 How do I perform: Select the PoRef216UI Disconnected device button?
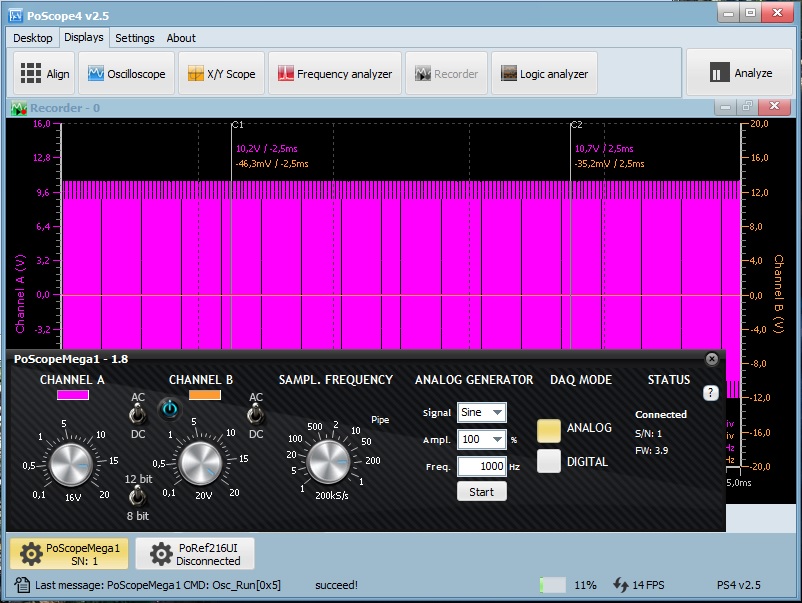pyautogui.click(x=195, y=554)
